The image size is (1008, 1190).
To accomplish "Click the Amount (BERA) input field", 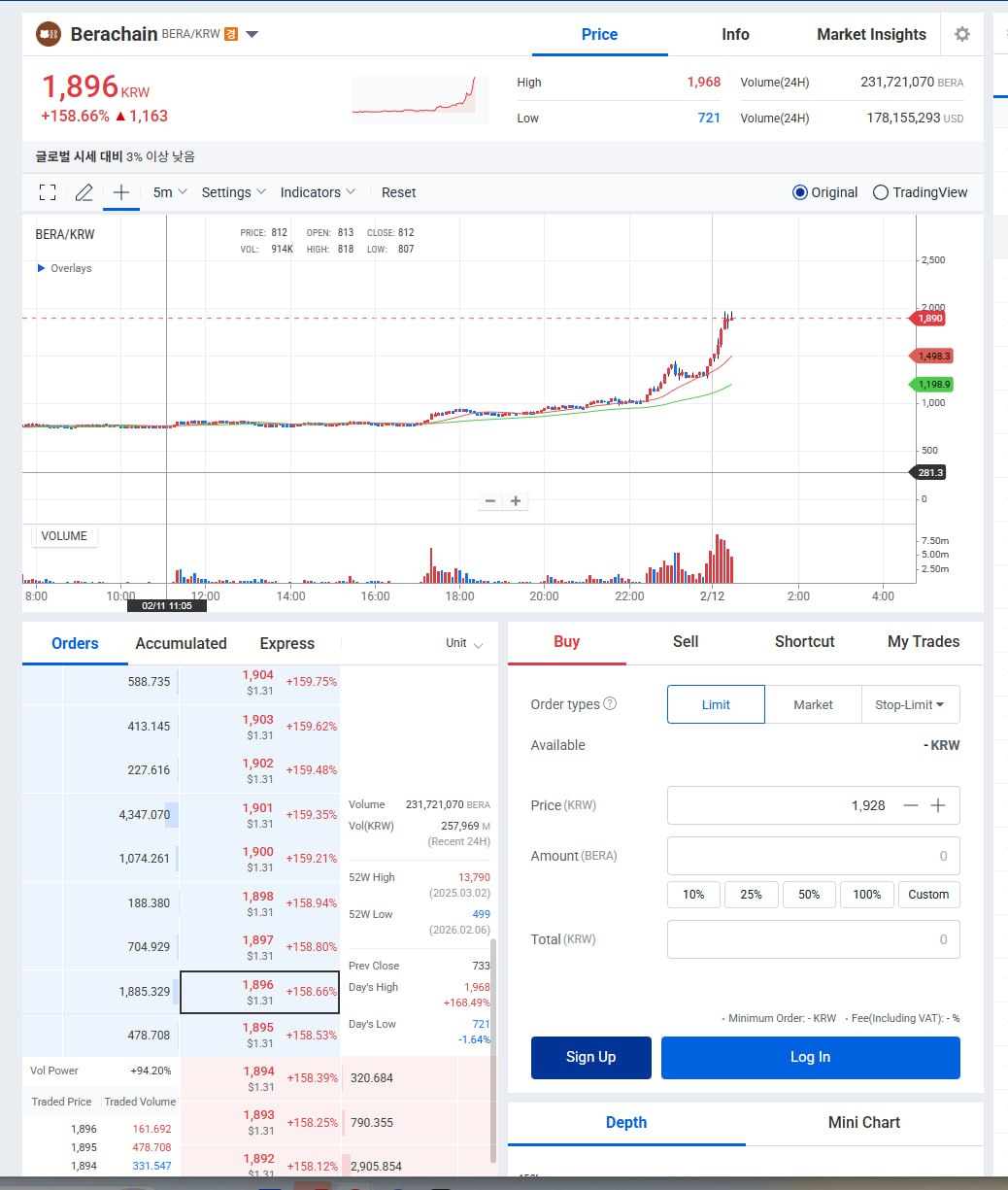I will (x=814, y=856).
